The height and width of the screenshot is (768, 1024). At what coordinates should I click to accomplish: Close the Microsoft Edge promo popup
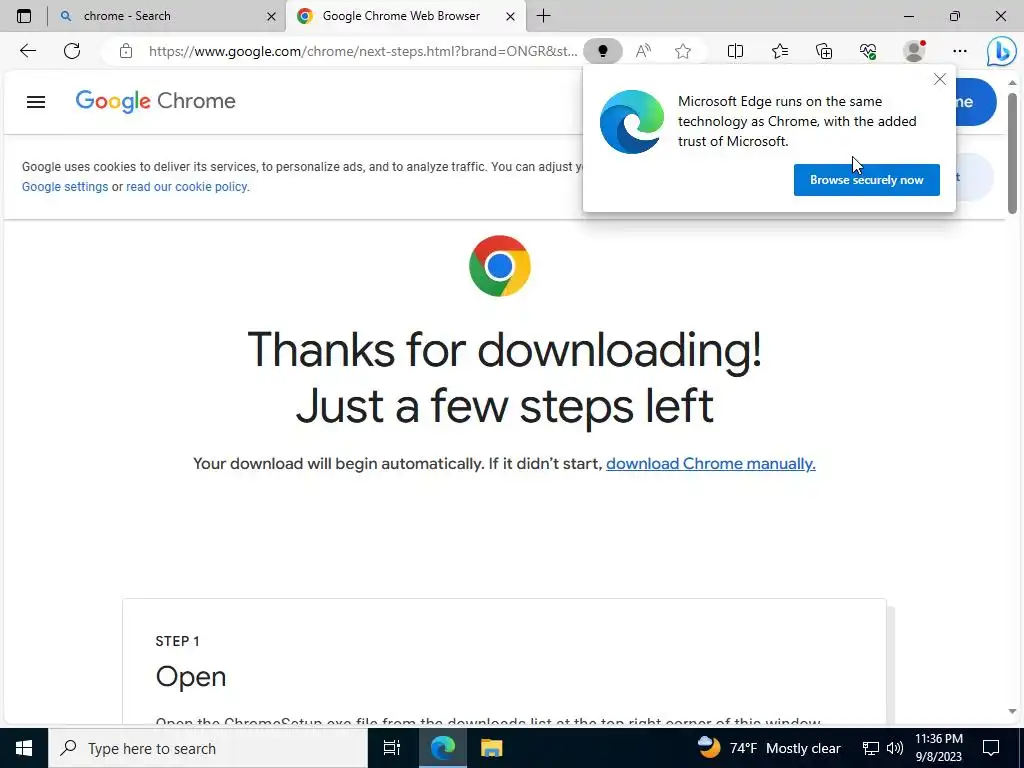(x=940, y=79)
